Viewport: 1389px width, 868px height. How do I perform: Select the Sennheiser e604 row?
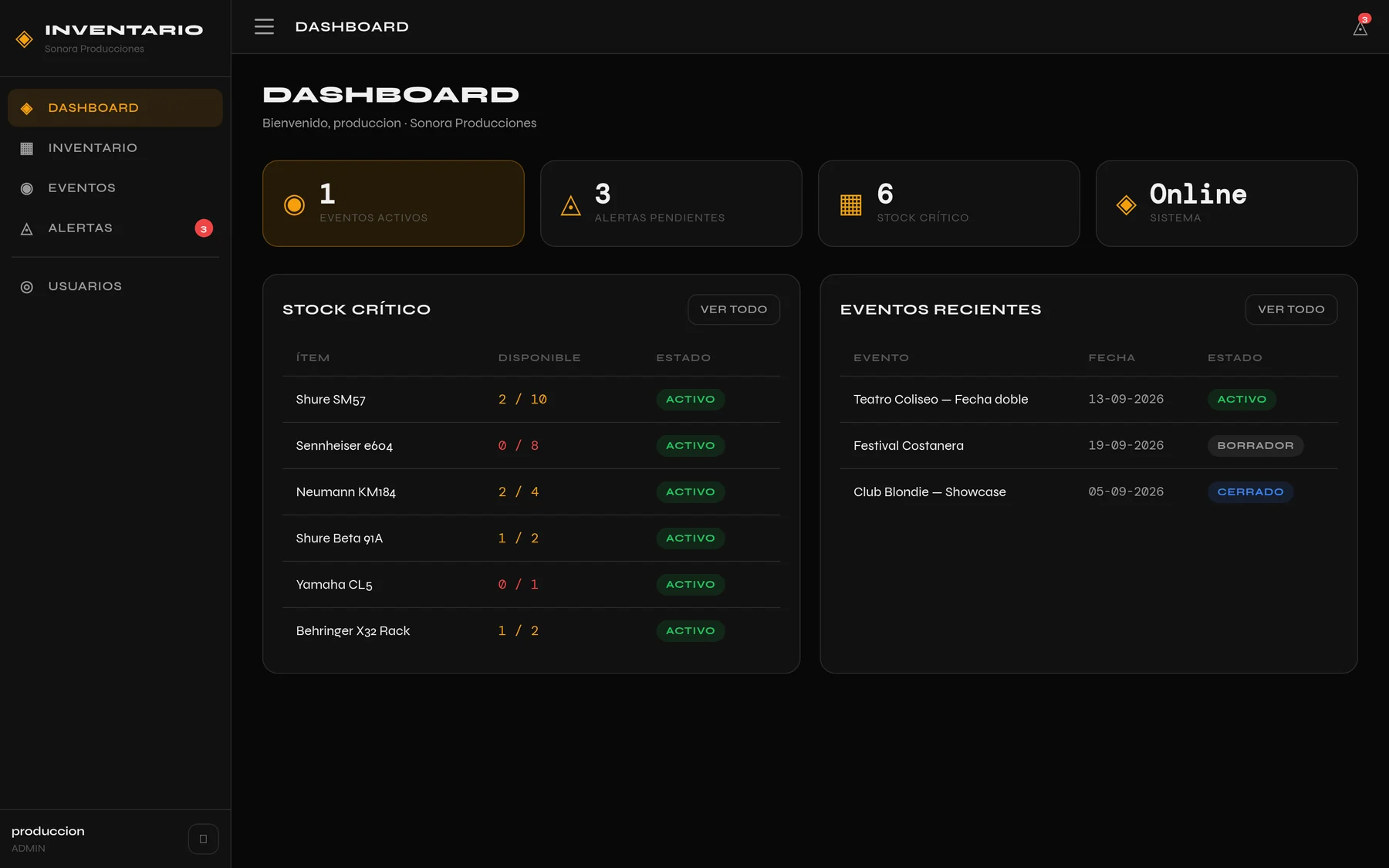pyautogui.click(x=531, y=446)
